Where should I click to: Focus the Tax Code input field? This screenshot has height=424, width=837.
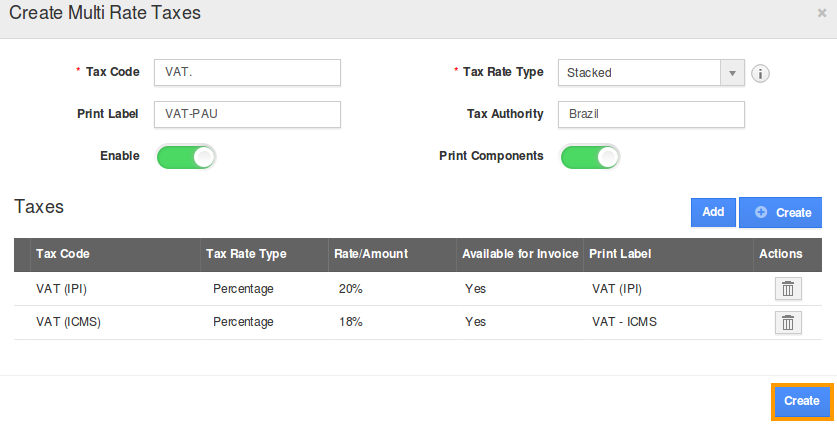(x=247, y=73)
